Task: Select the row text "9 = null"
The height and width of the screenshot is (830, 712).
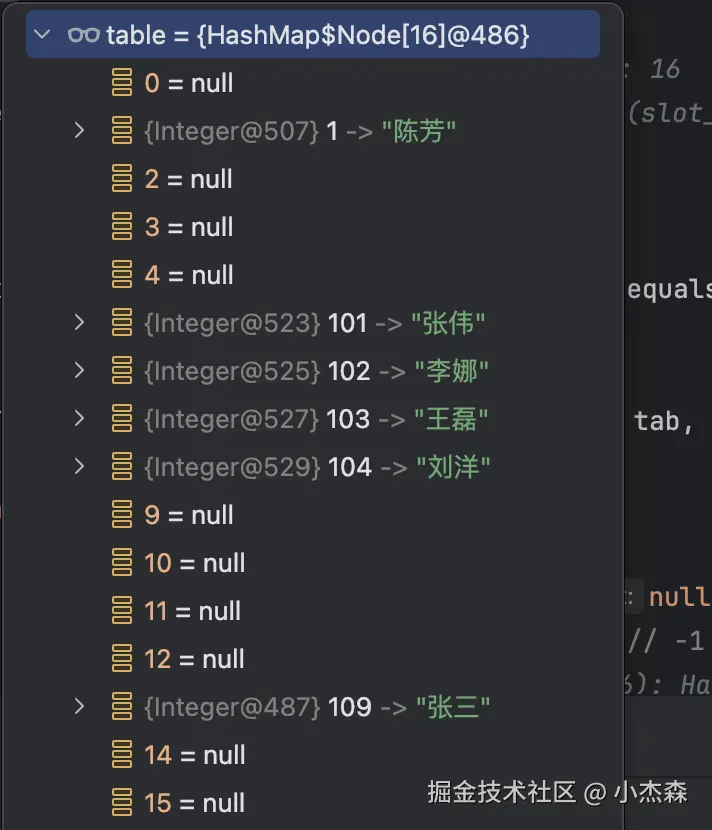Action: [188, 515]
